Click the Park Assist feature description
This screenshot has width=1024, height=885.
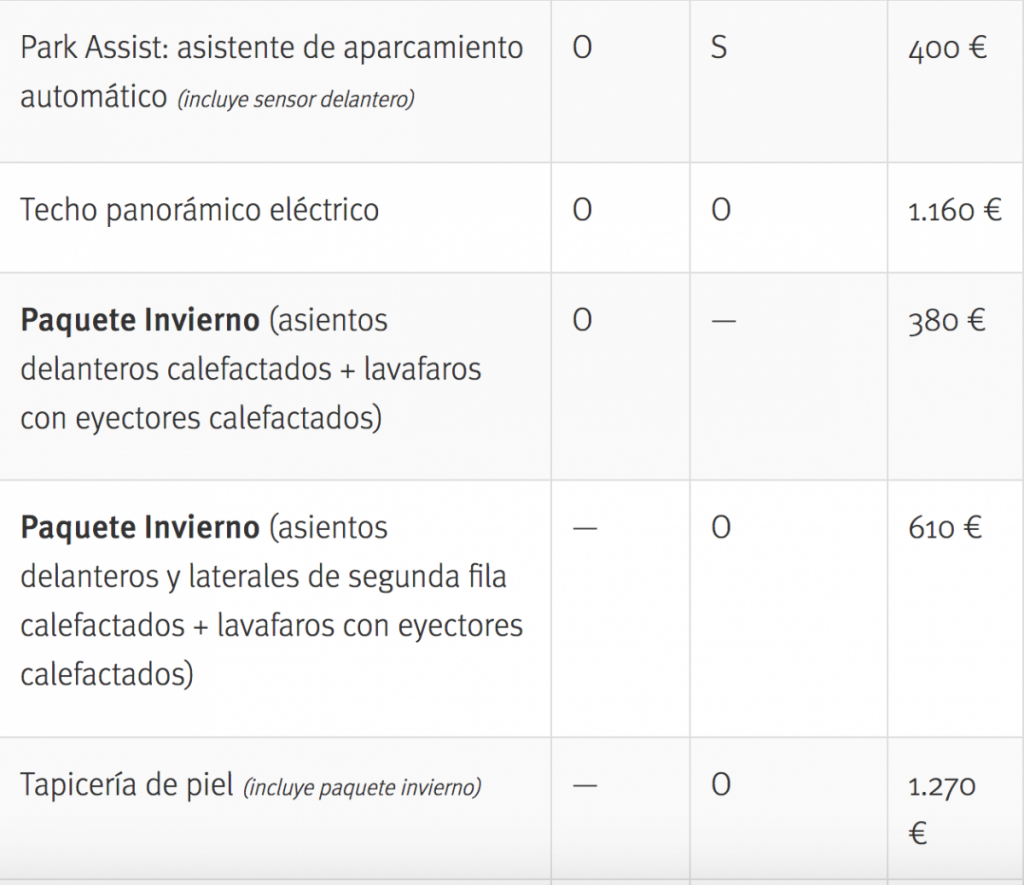point(271,49)
